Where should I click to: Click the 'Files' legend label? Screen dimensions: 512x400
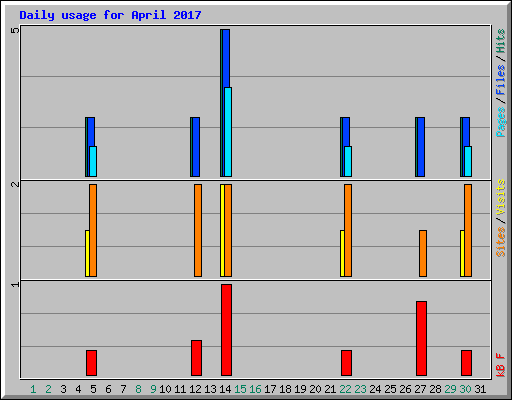tap(500, 79)
